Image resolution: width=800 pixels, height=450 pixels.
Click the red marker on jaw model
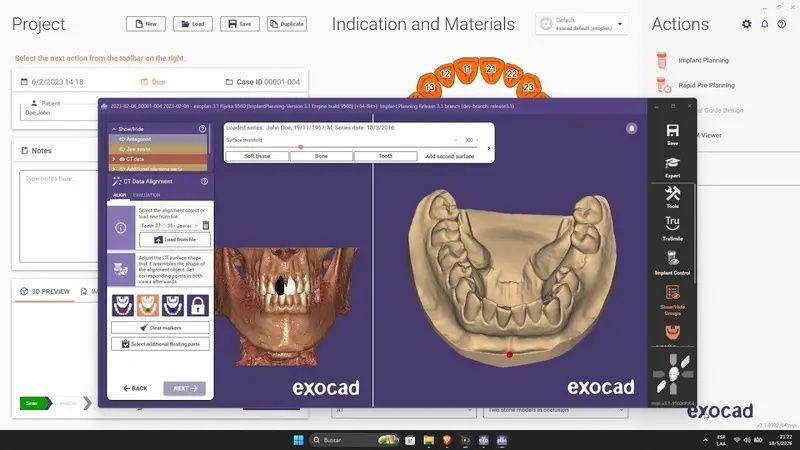coord(509,355)
